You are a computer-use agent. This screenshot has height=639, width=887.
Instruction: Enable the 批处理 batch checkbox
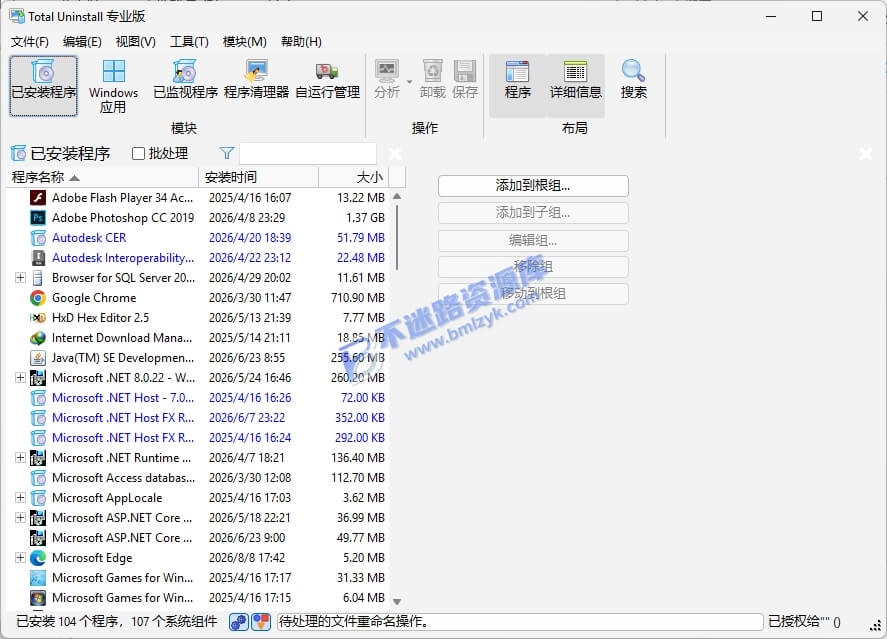click(x=138, y=153)
